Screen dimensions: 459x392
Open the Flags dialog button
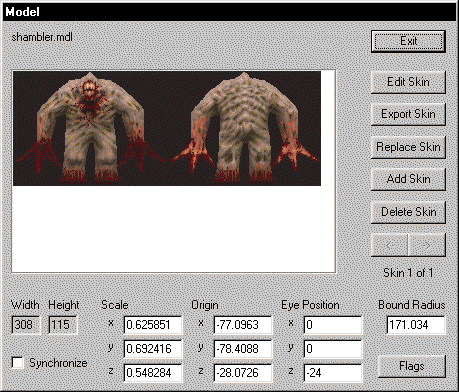coord(412,366)
